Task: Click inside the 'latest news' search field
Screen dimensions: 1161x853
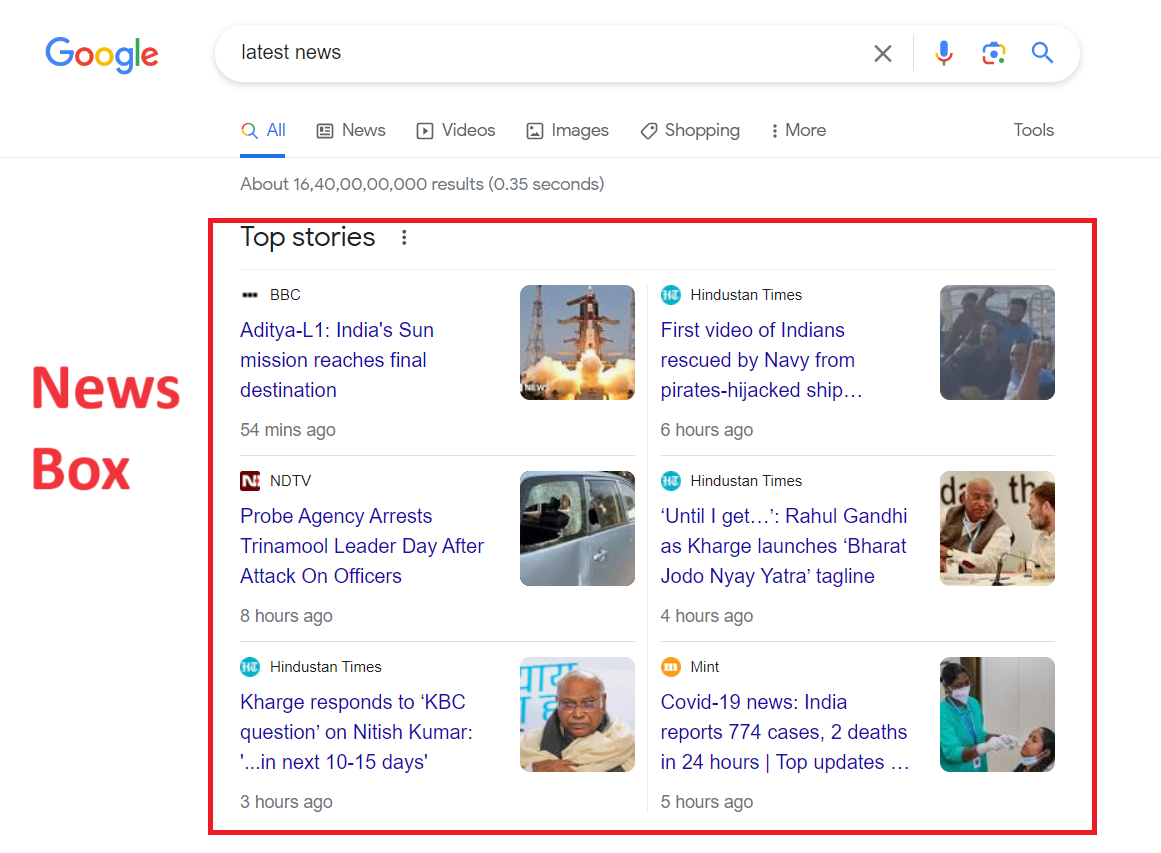Action: click(540, 53)
